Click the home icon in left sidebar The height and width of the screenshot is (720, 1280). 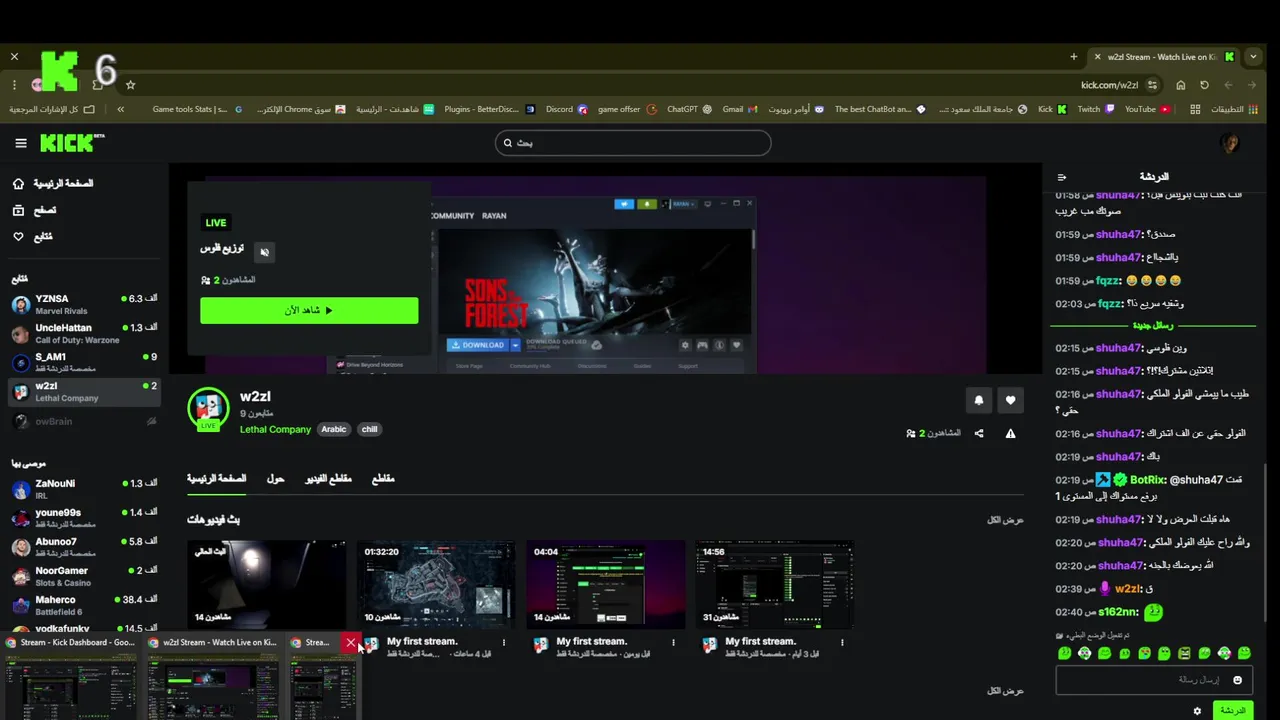18,184
